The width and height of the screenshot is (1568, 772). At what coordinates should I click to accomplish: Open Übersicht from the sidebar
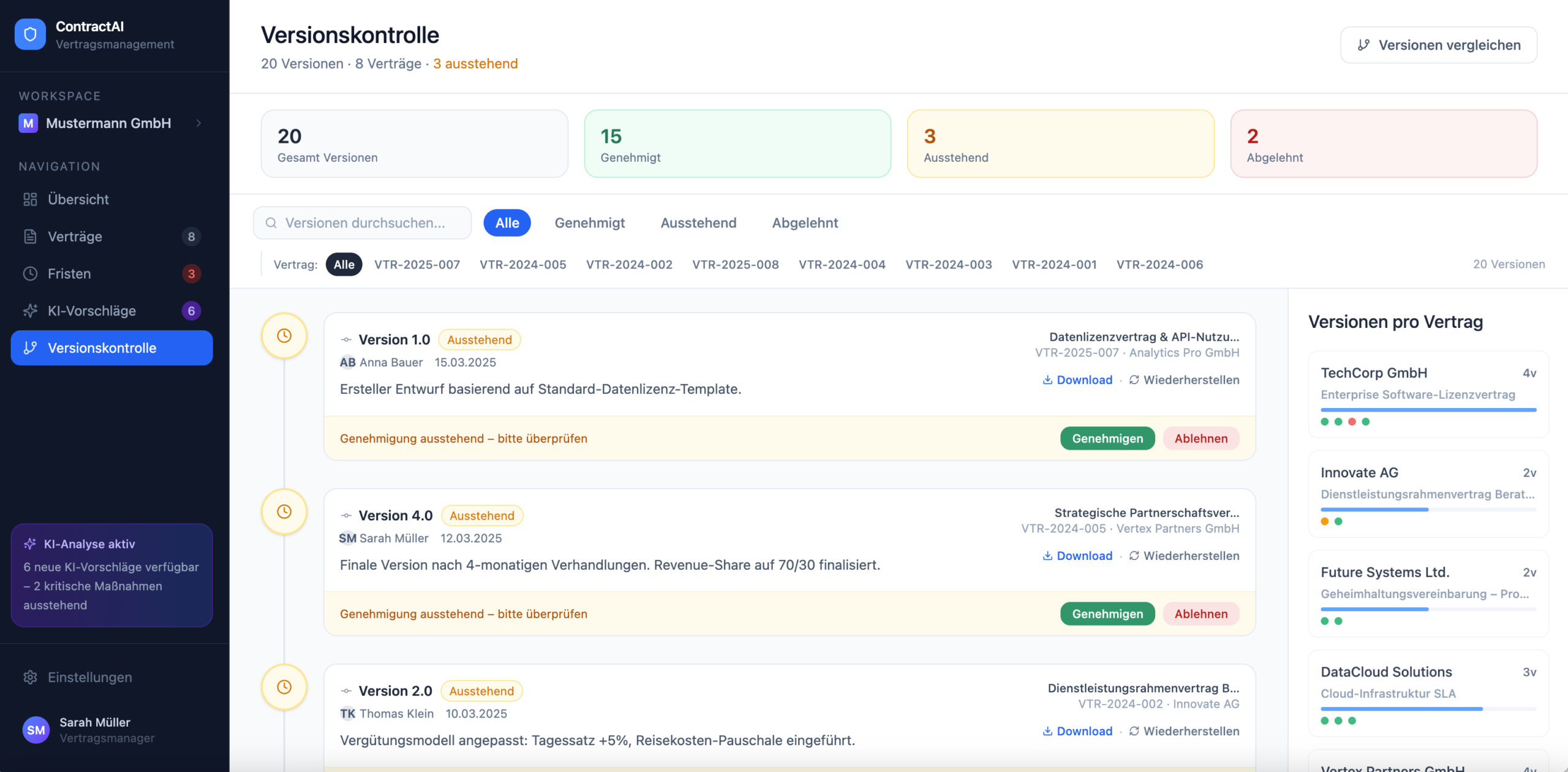click(x=78, y=199)
